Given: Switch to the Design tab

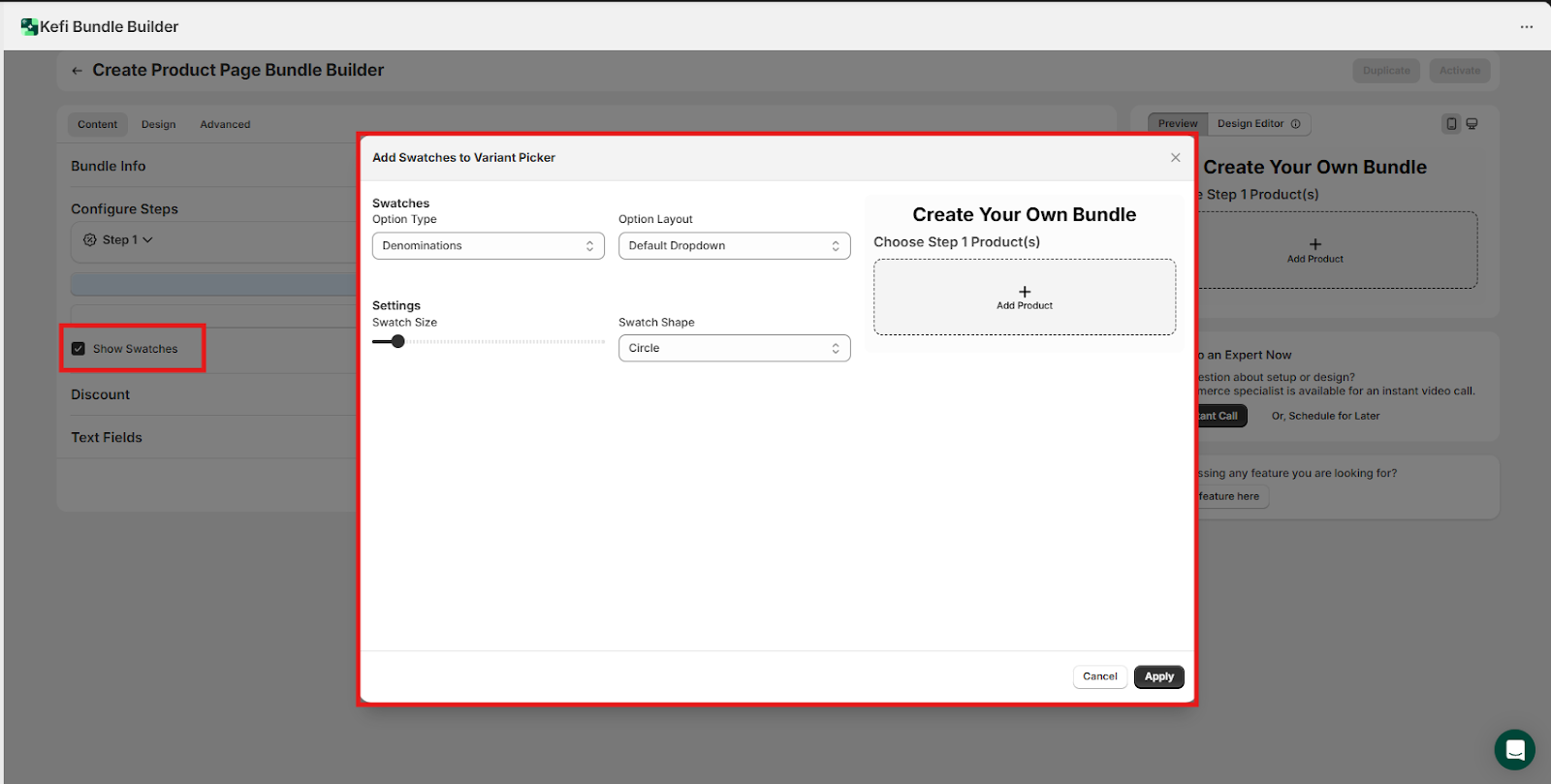Looking at the screenshot, I should click(158, 125).
